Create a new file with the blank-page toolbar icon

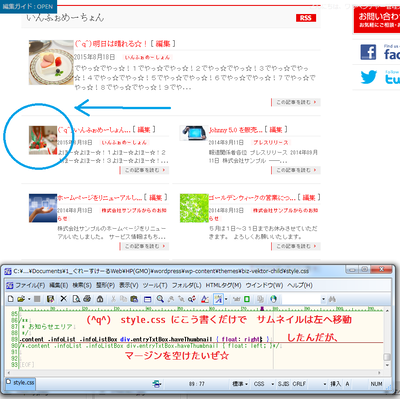click(11, 299)
